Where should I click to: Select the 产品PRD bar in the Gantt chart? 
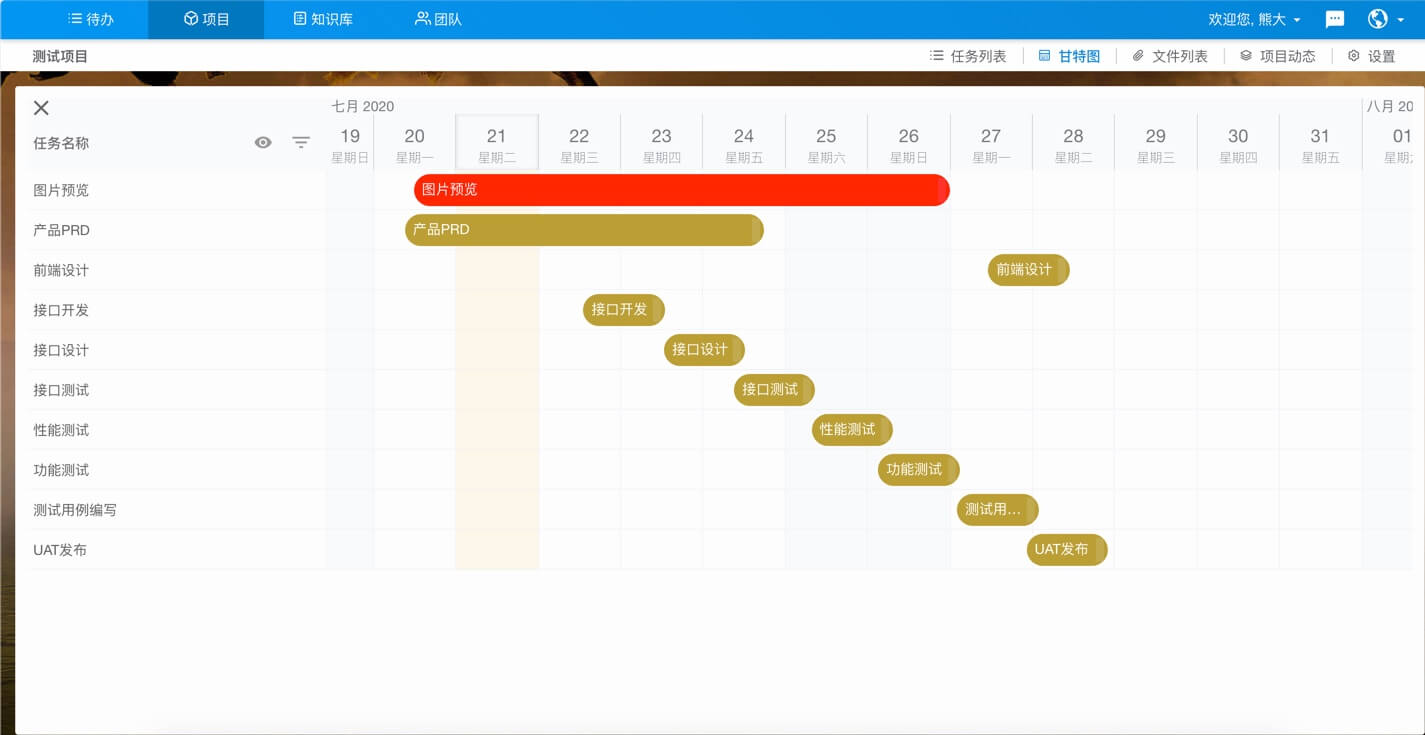coord(583,230)
